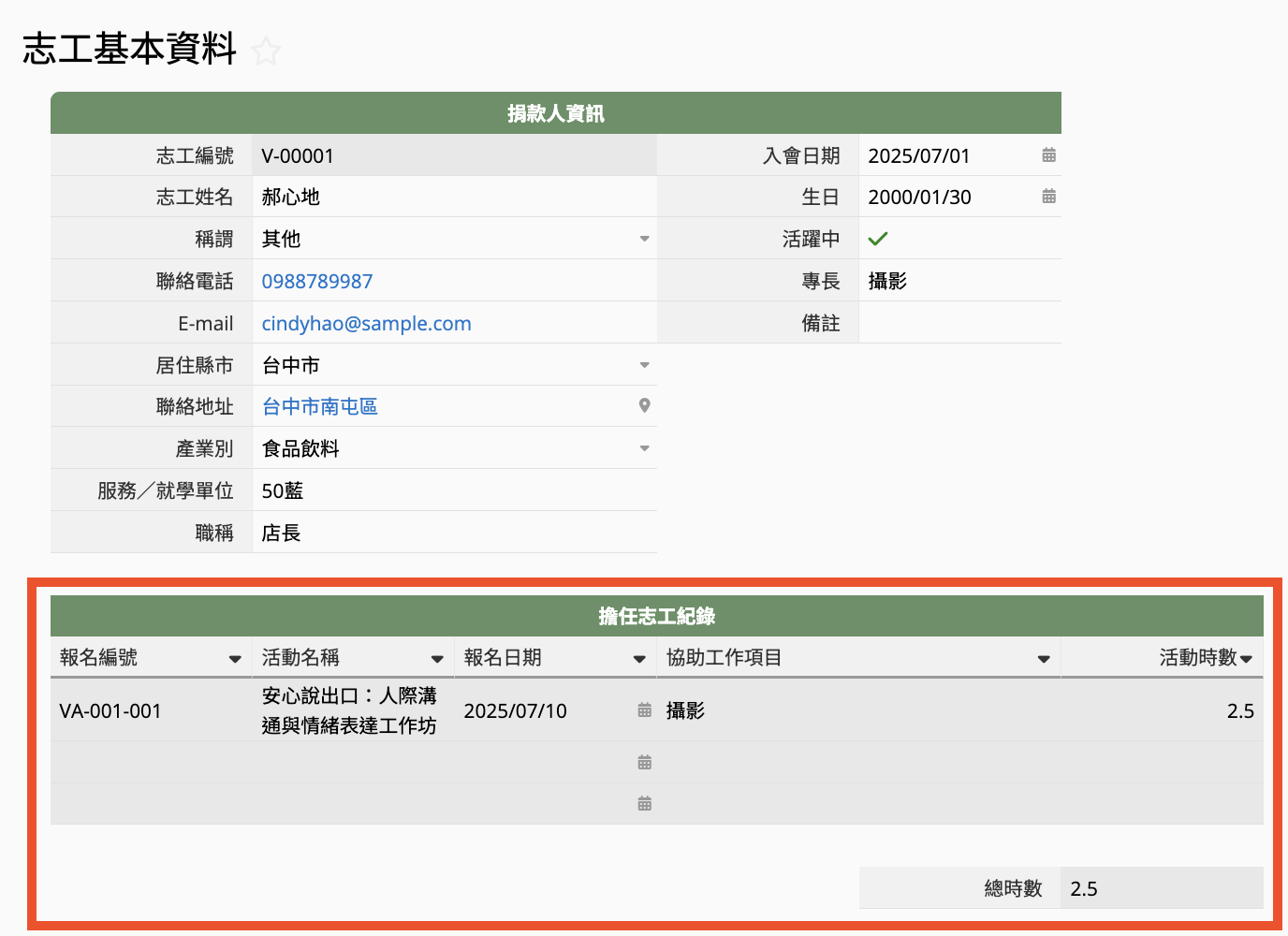The height and width of the screenshot is (936, 1288).
Task: Open 活動名稱 column header menu arrow
Action: [437, 659]
